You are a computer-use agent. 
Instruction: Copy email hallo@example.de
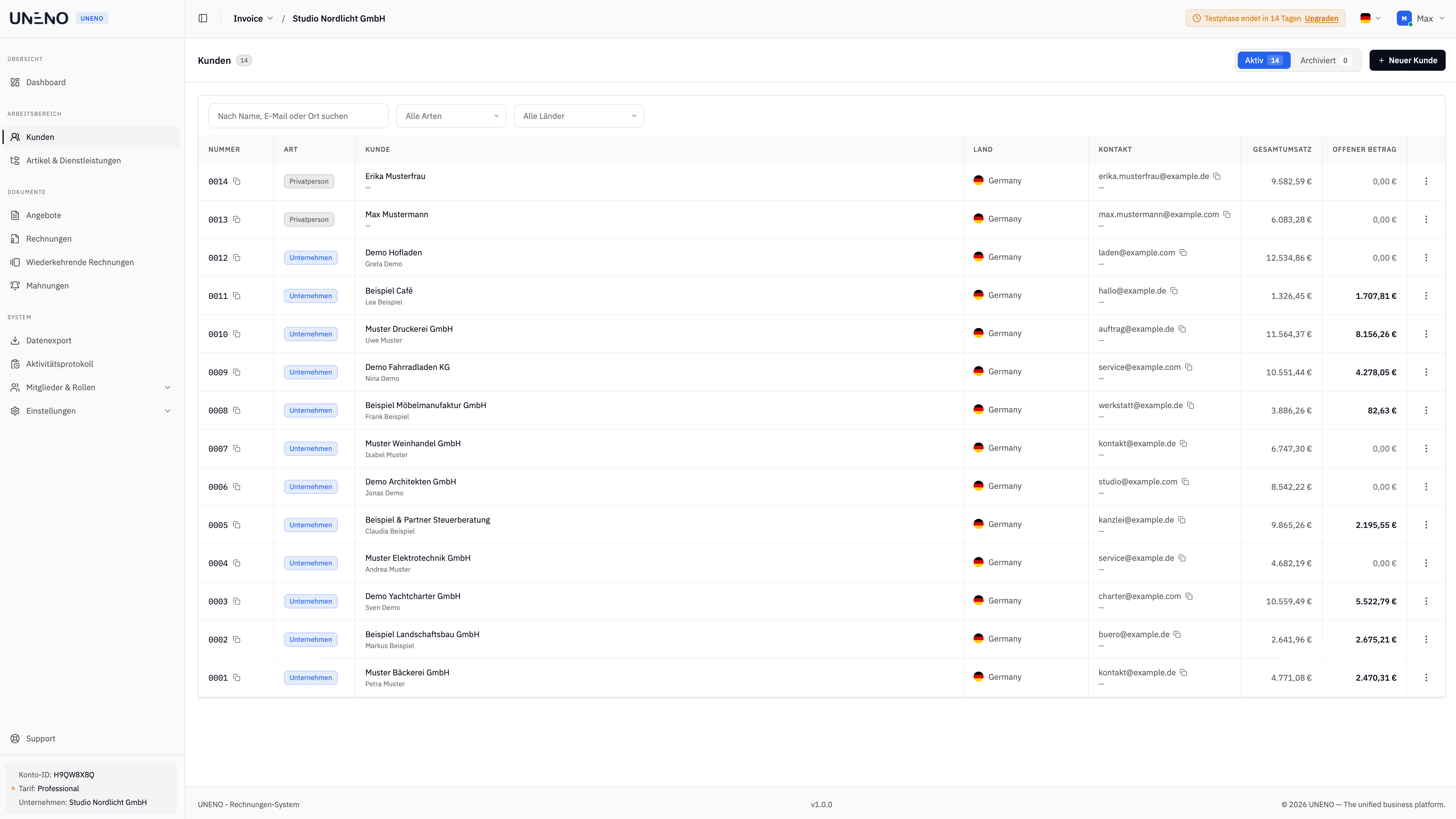point(1174,291)
